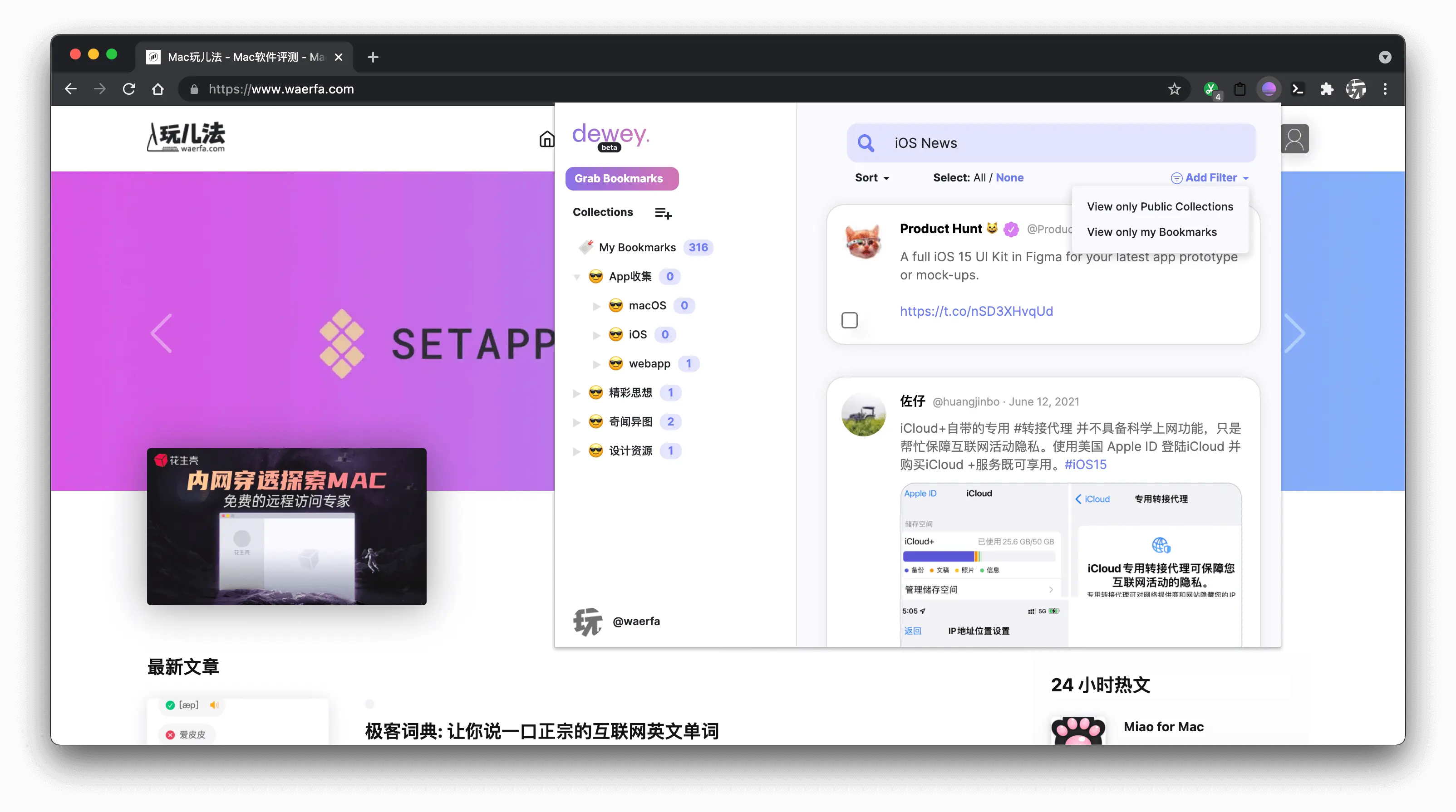This screenshot has height=812, width=1456.
Task: Choose View only Public Collections
Action: tap(1160, 207)
